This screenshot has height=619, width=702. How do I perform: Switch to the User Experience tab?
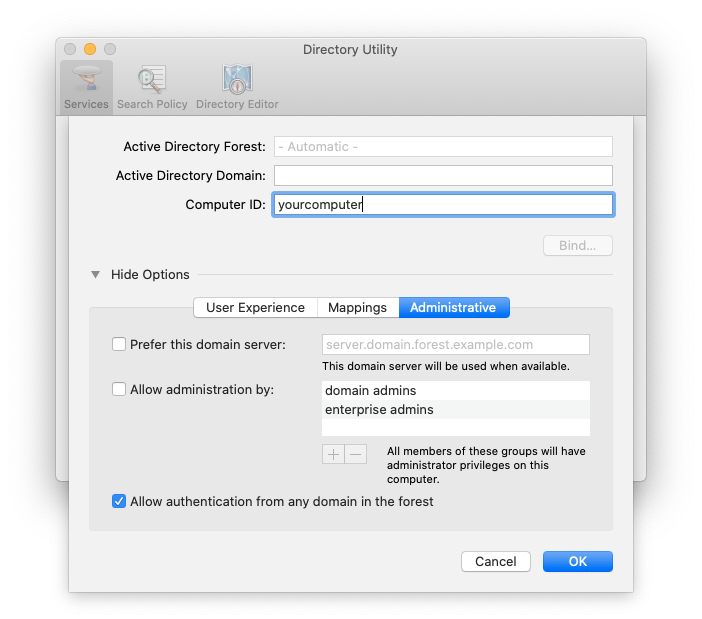click(255, 307)
